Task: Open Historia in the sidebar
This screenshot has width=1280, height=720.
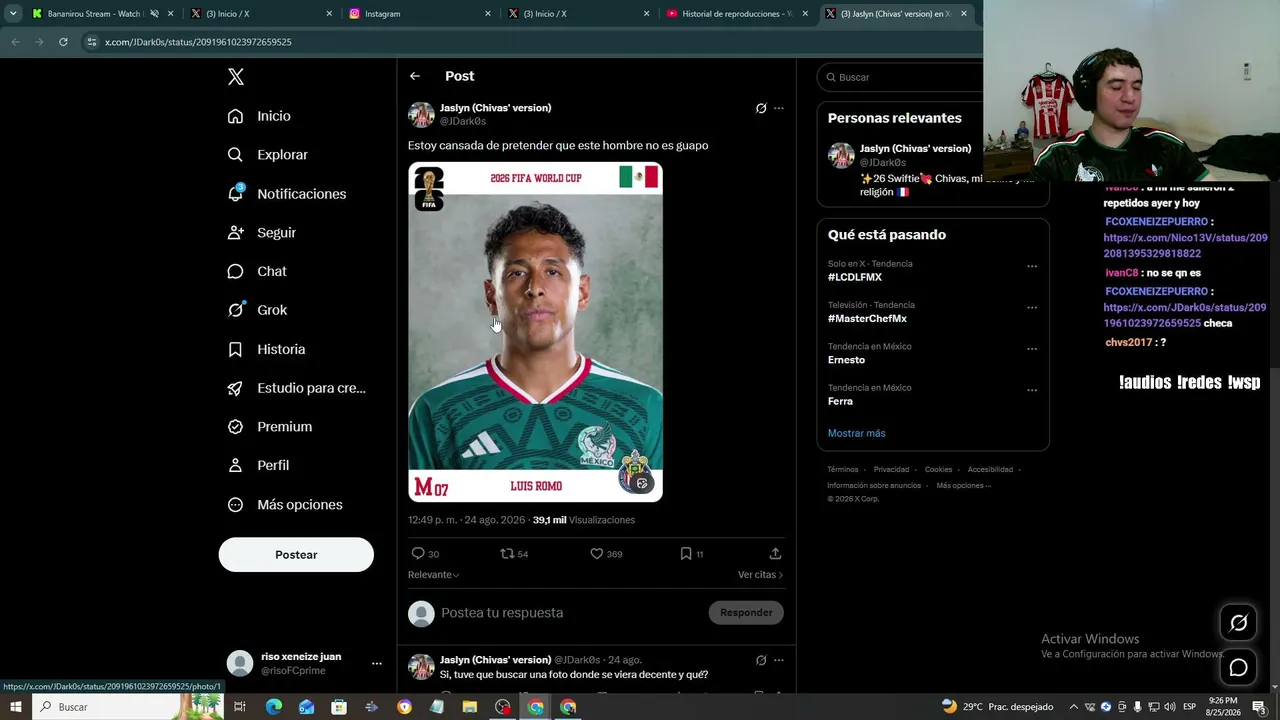Action: point(266,349)
